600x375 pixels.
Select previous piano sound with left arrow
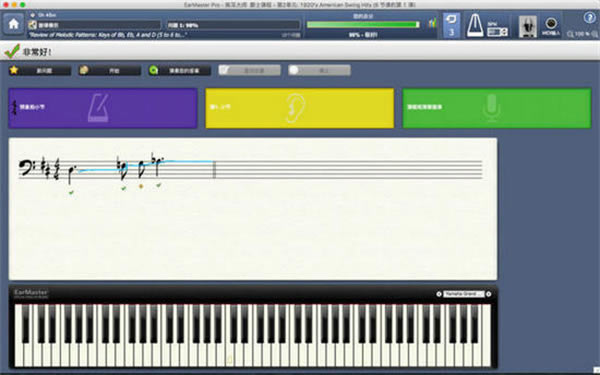[439, 294]
